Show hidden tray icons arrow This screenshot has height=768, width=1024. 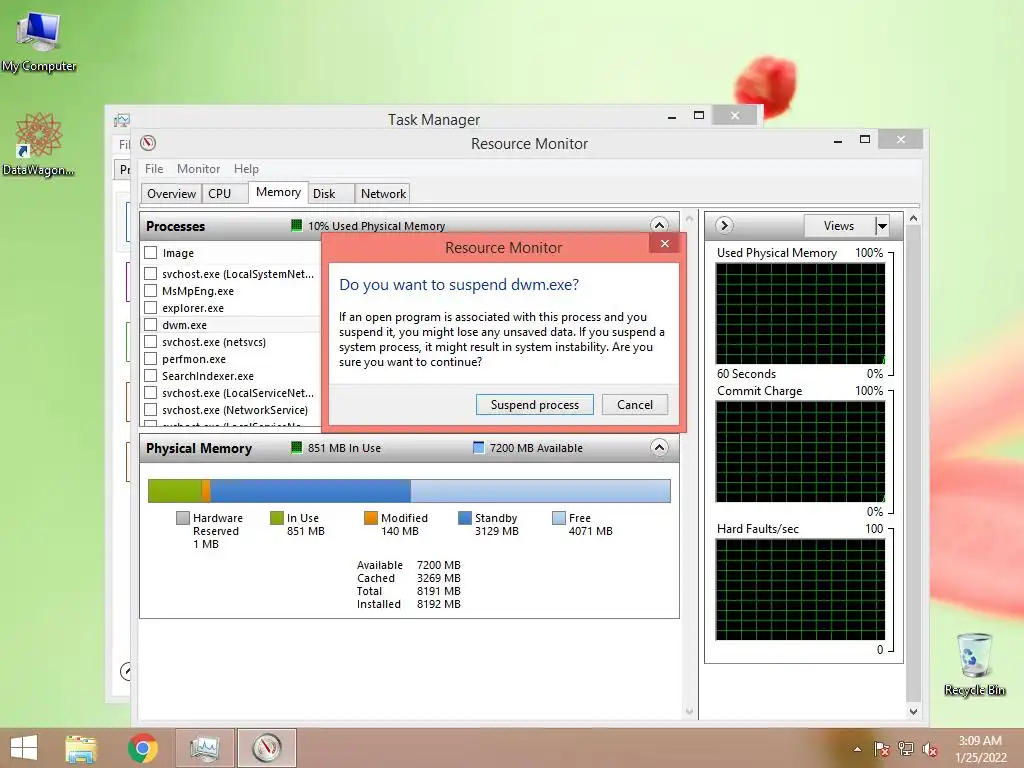857,749
